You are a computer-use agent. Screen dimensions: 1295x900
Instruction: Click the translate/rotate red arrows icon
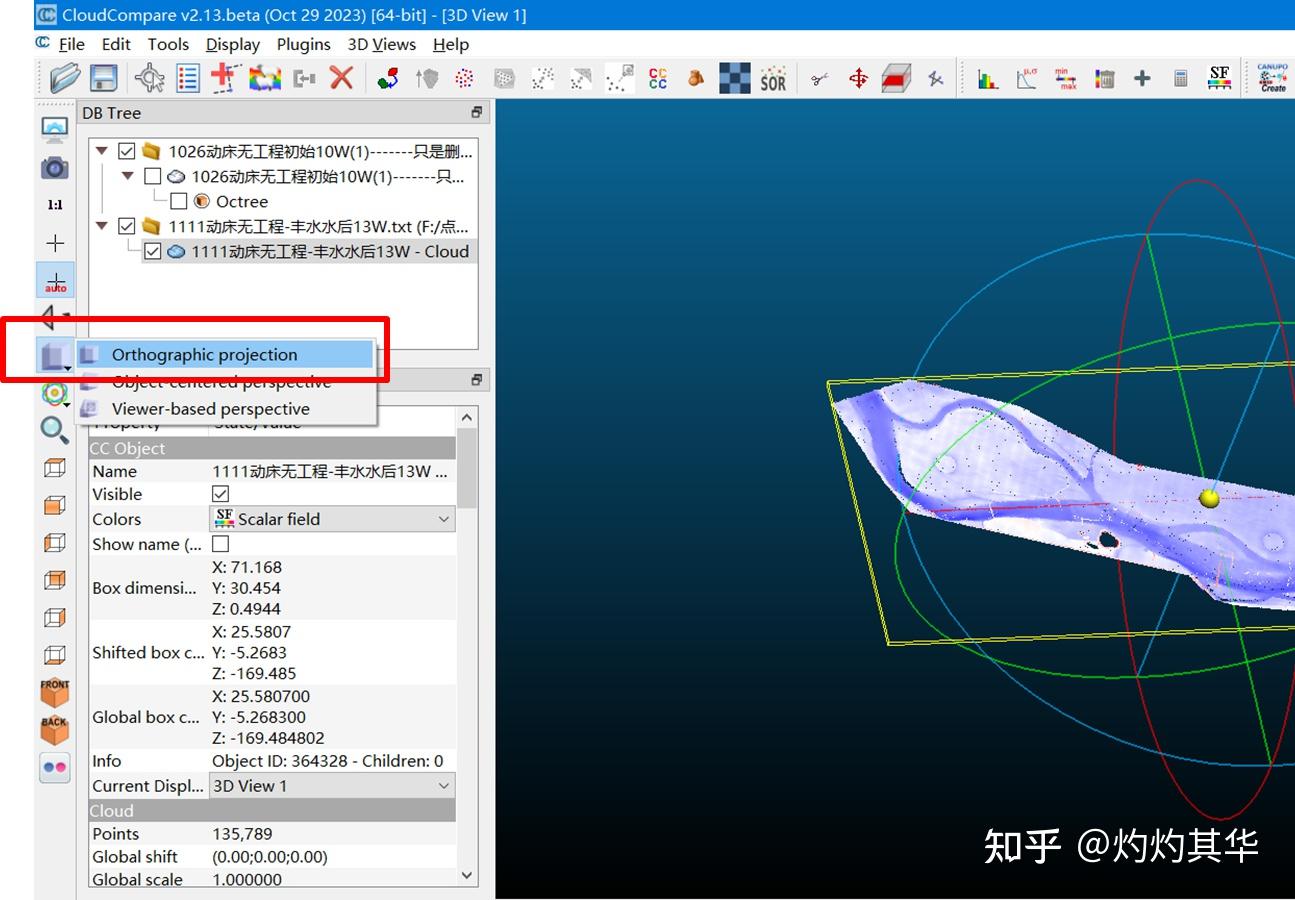[858, 78]
